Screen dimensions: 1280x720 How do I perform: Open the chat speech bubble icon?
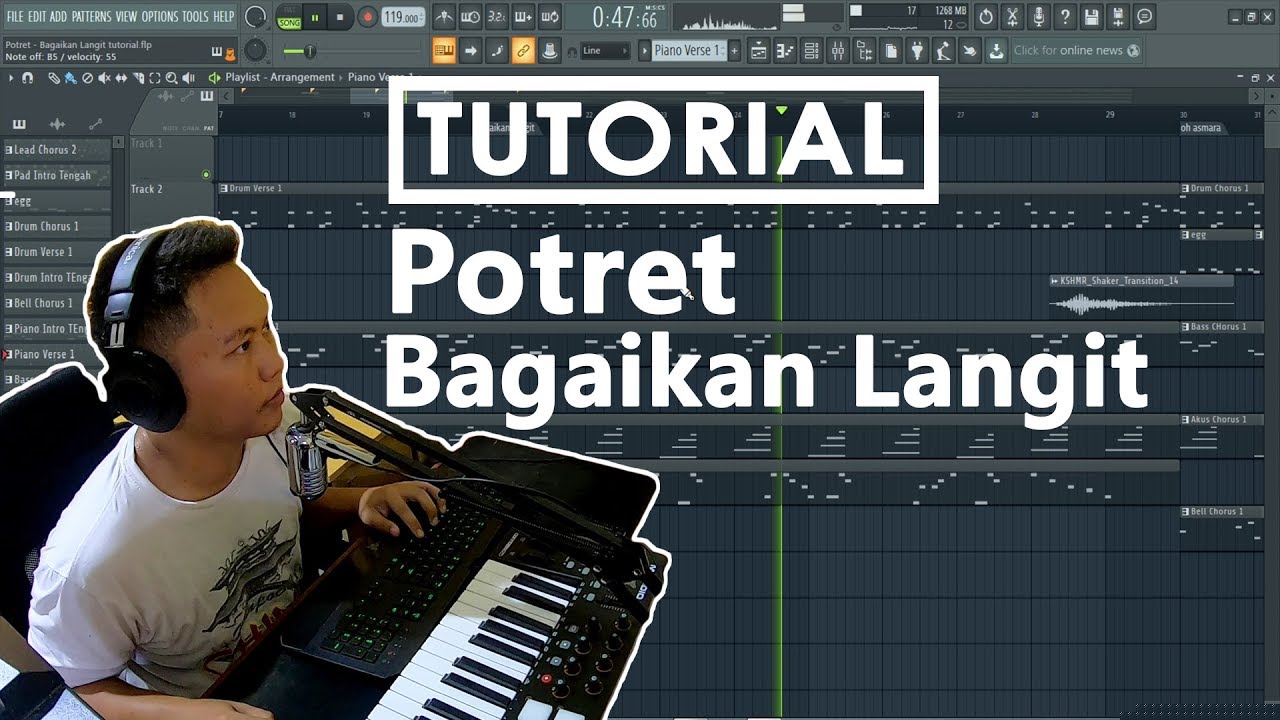pyautogui.click(x=1144, y=17)
